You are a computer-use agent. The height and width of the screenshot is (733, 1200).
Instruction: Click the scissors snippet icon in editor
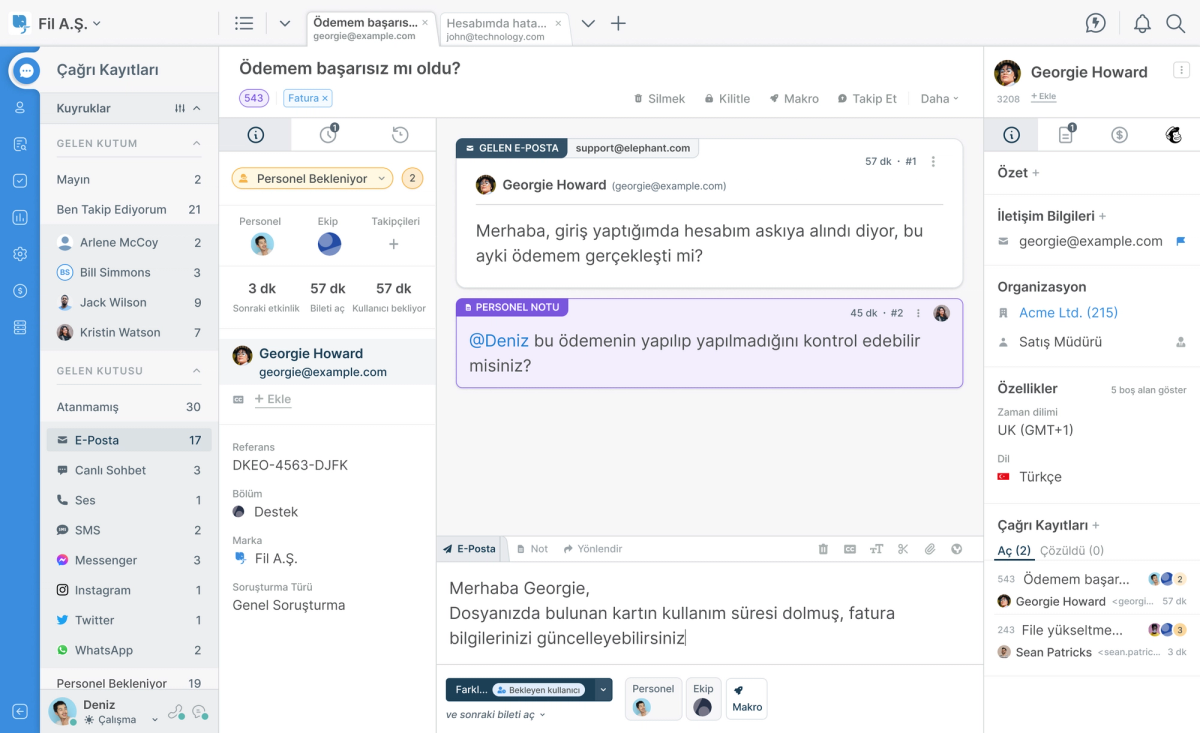point(903,549)
